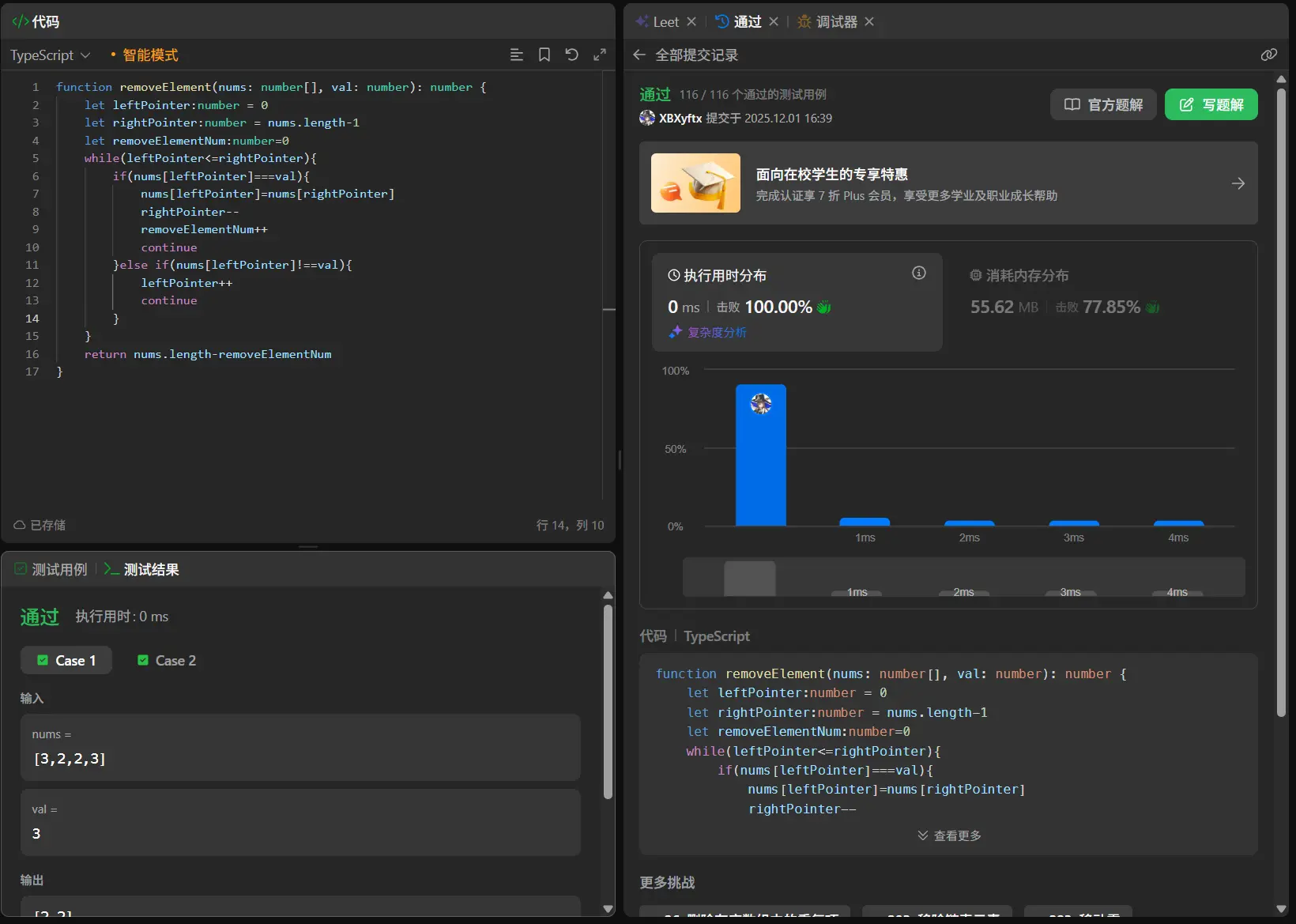1296x924 pixels.
Task: Toggle the 智能模式 smart mode
Action: (149, 55)
